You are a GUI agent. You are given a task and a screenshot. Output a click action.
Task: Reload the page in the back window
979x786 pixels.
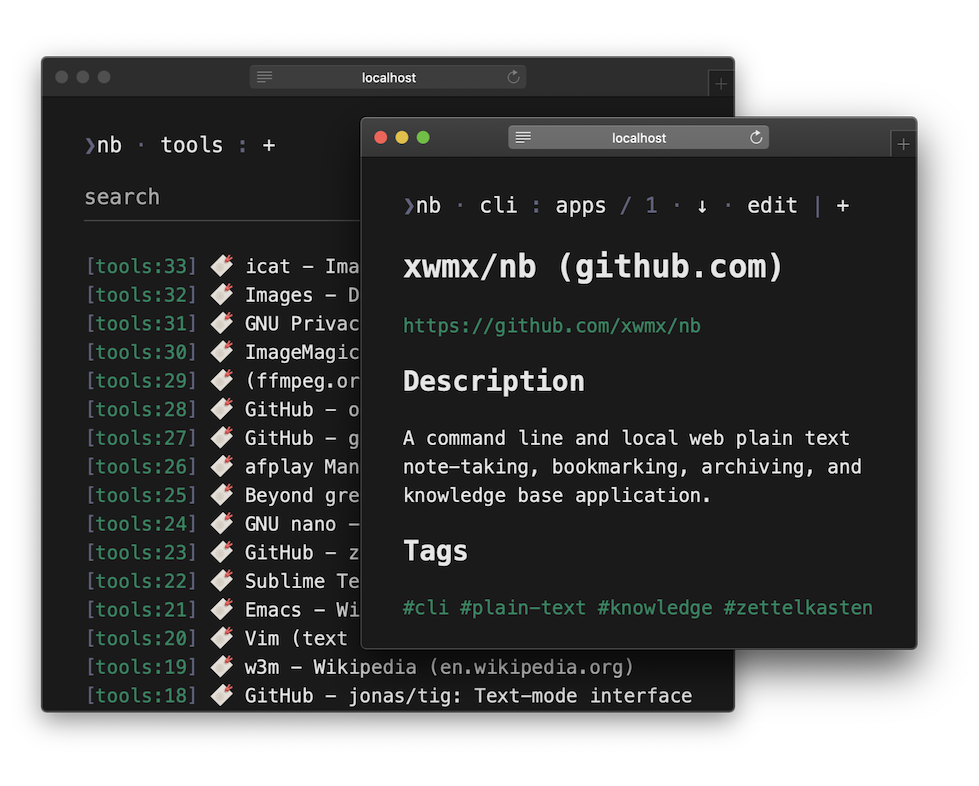click(x=513, y=77)
